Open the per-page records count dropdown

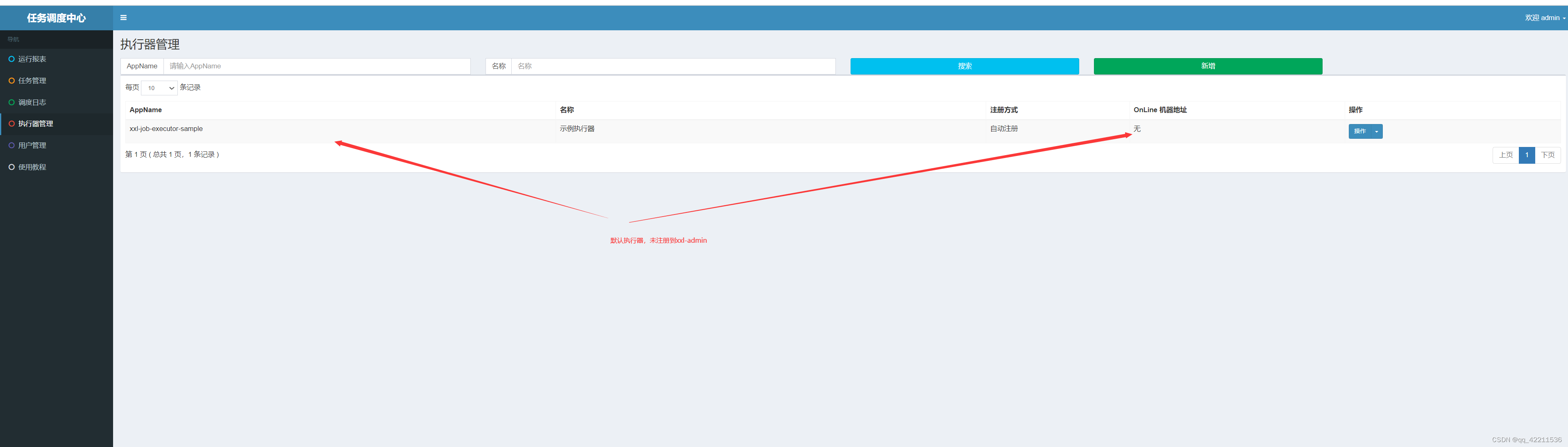159,88
